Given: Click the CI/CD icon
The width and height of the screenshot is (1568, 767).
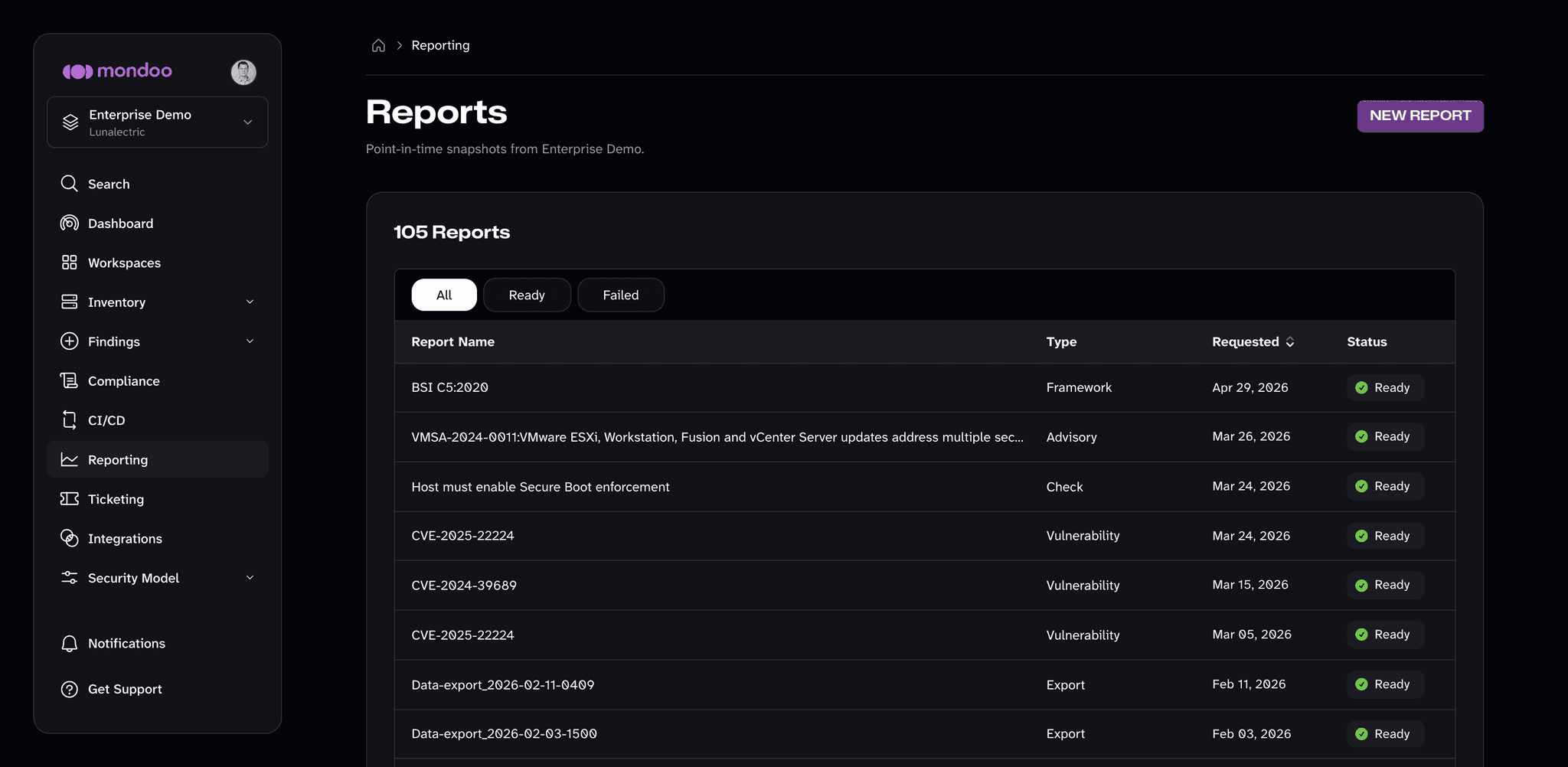Looking at the screenshot, I should (x=69, y=420).
